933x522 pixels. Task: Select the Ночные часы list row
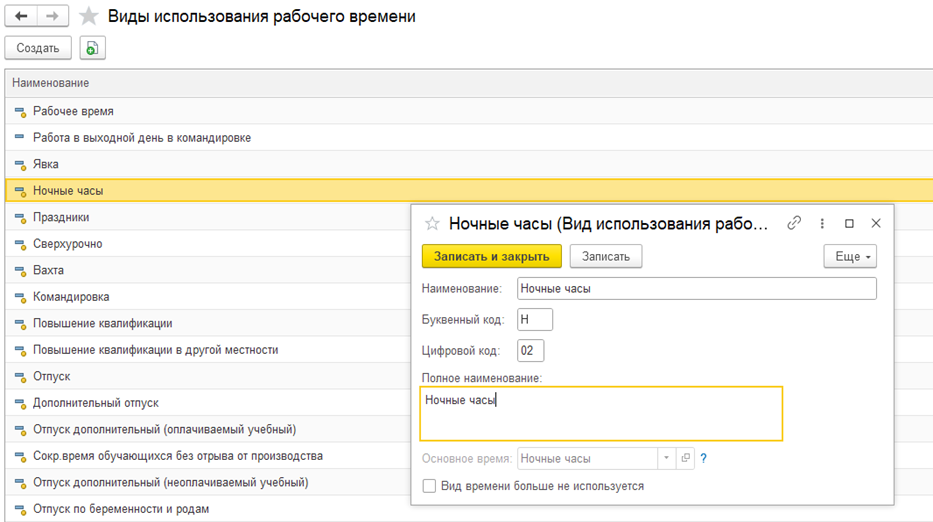point(469,190)
